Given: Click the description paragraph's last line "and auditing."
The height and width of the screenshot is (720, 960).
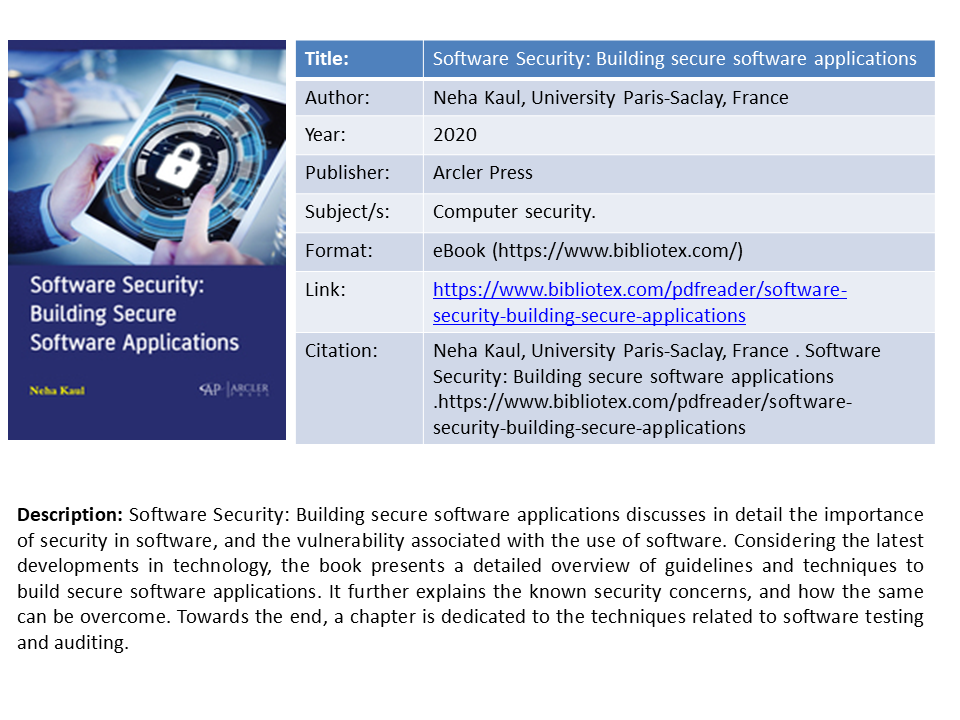Looking at the screenshot, I should click(73, 643).
